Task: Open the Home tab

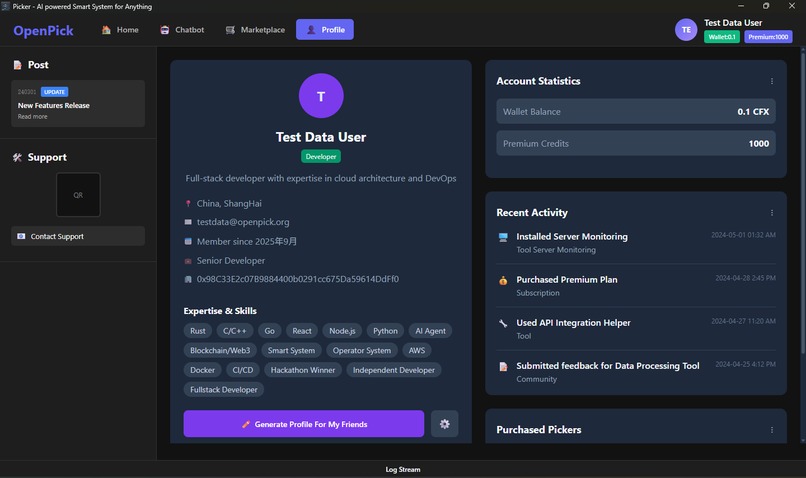Action: point(120,30)
